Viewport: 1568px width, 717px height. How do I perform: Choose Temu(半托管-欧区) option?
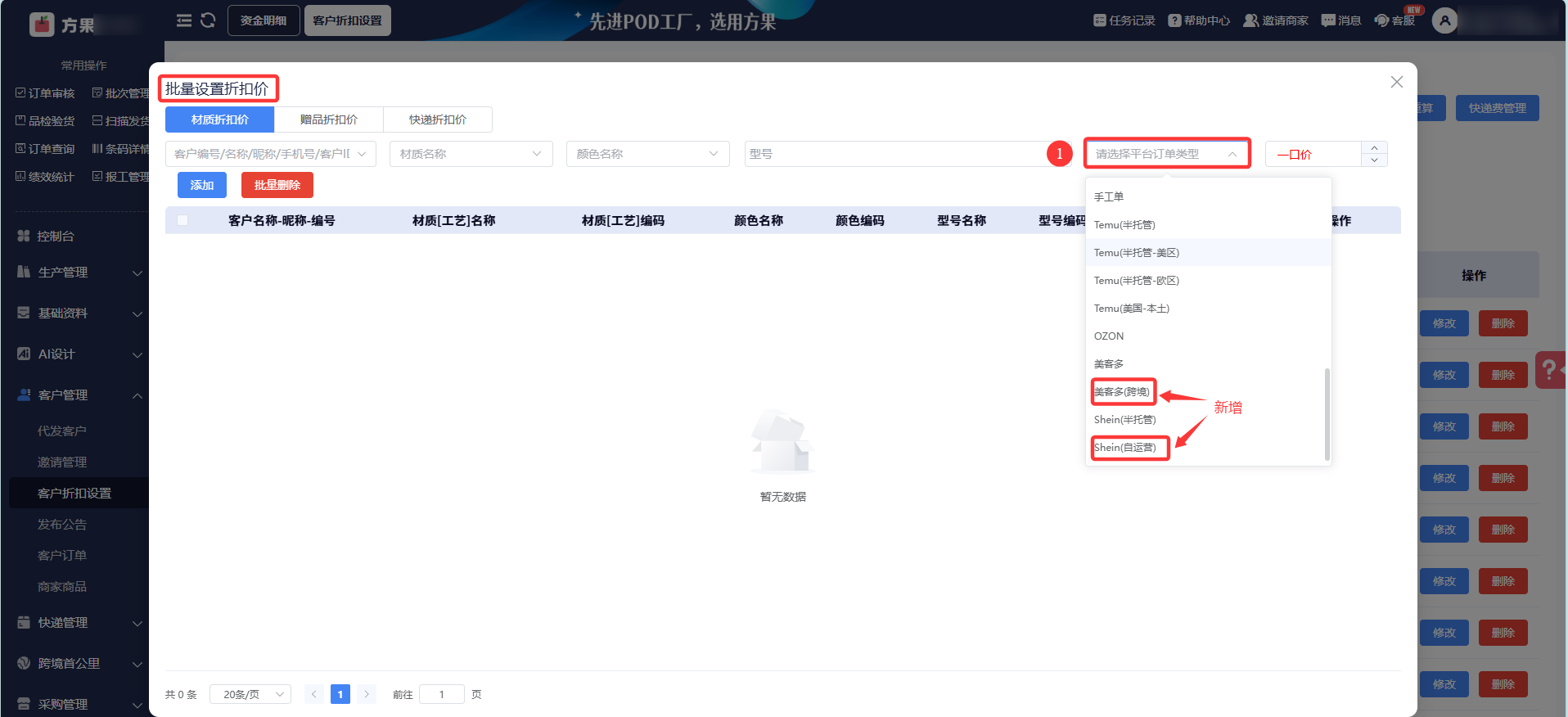[x=1209, y=280]
